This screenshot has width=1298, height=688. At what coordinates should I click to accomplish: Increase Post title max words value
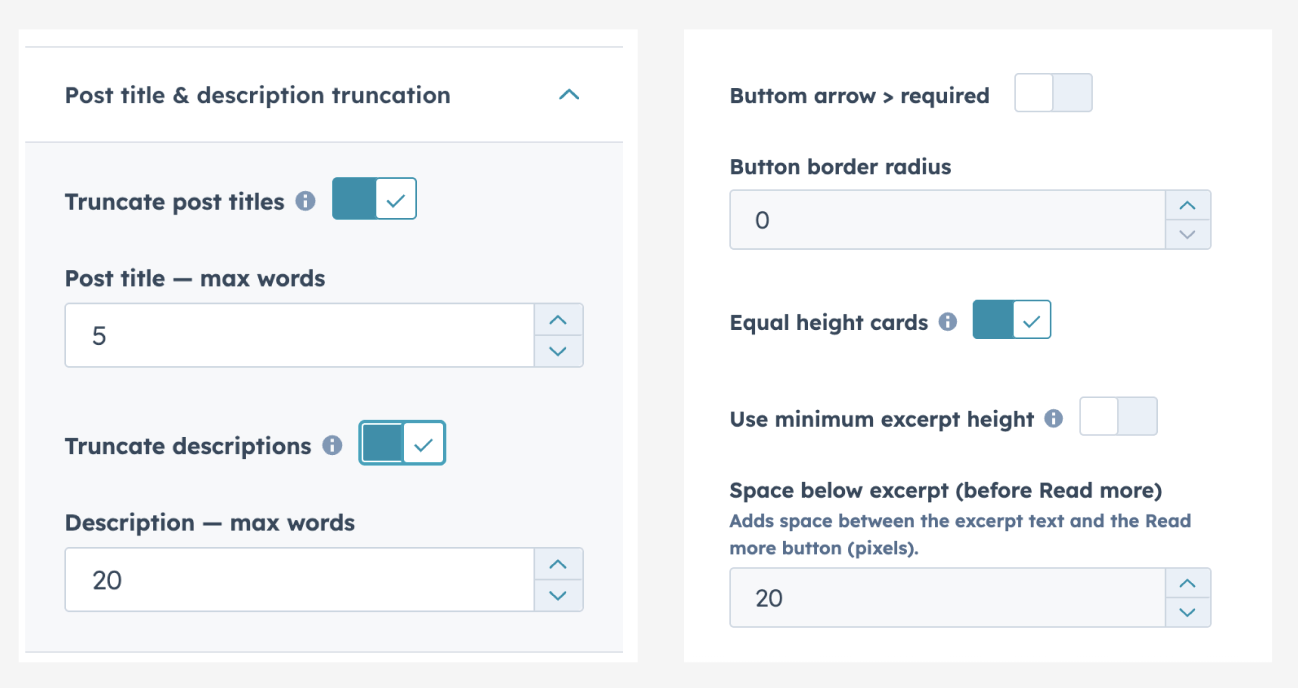tap(559, 321)
